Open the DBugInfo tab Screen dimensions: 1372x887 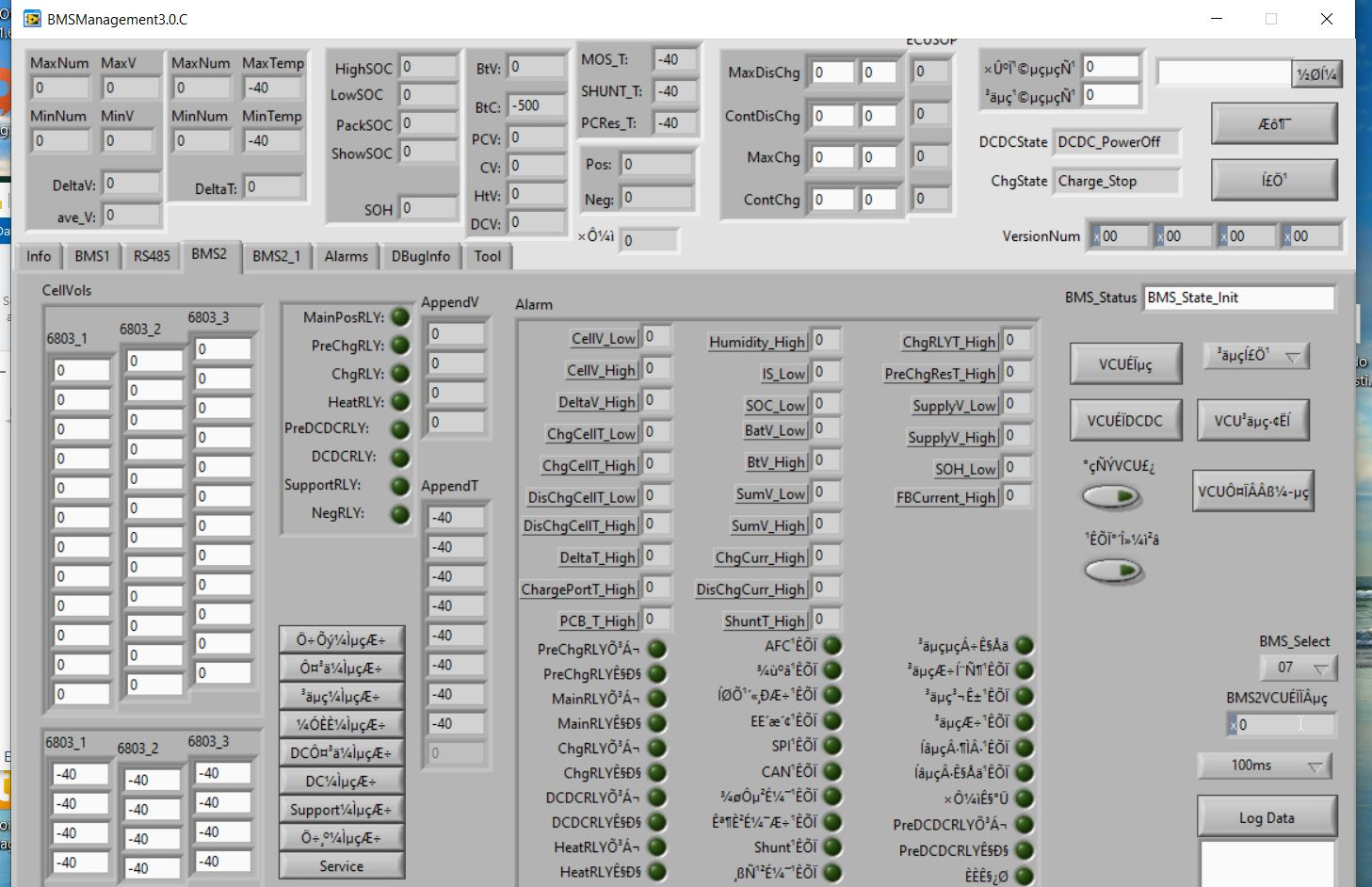tap(420, 256)
